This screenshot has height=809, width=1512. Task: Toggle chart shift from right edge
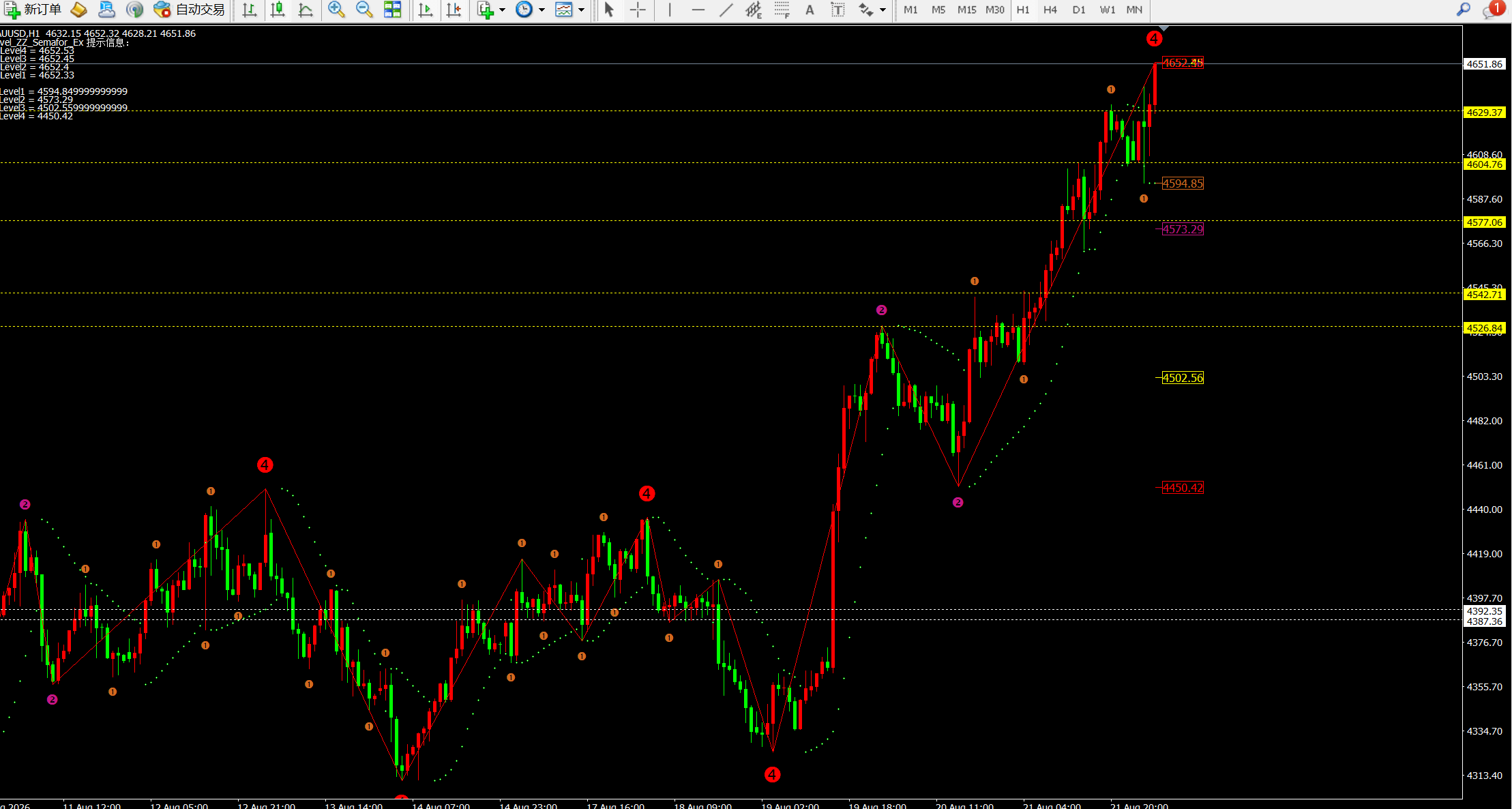454,10
